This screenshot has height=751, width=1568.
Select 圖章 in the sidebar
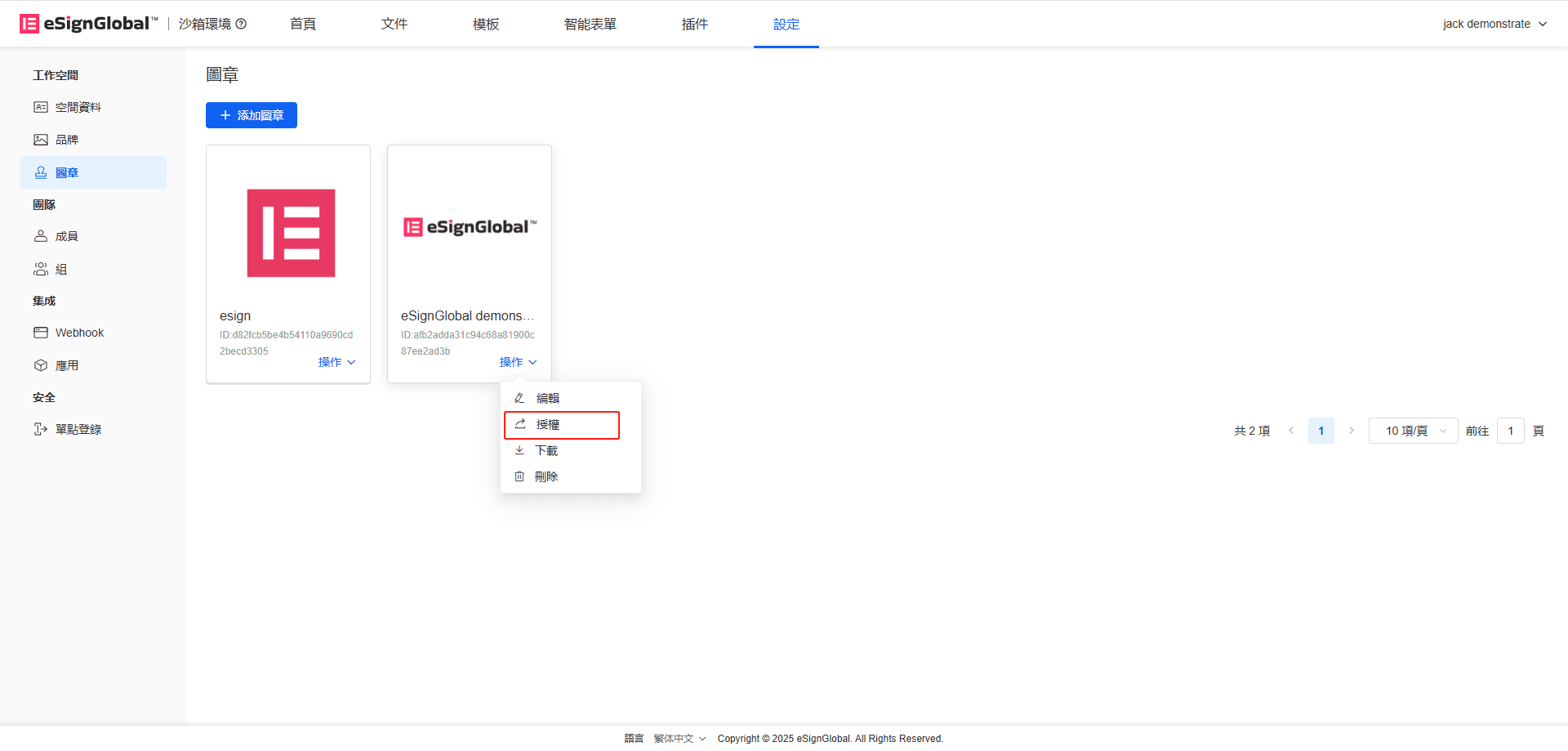pyautogui.click(x=93, y=172)
